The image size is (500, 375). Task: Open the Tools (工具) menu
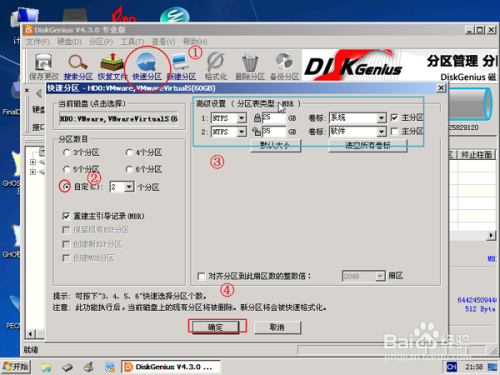tap(132, 42)
